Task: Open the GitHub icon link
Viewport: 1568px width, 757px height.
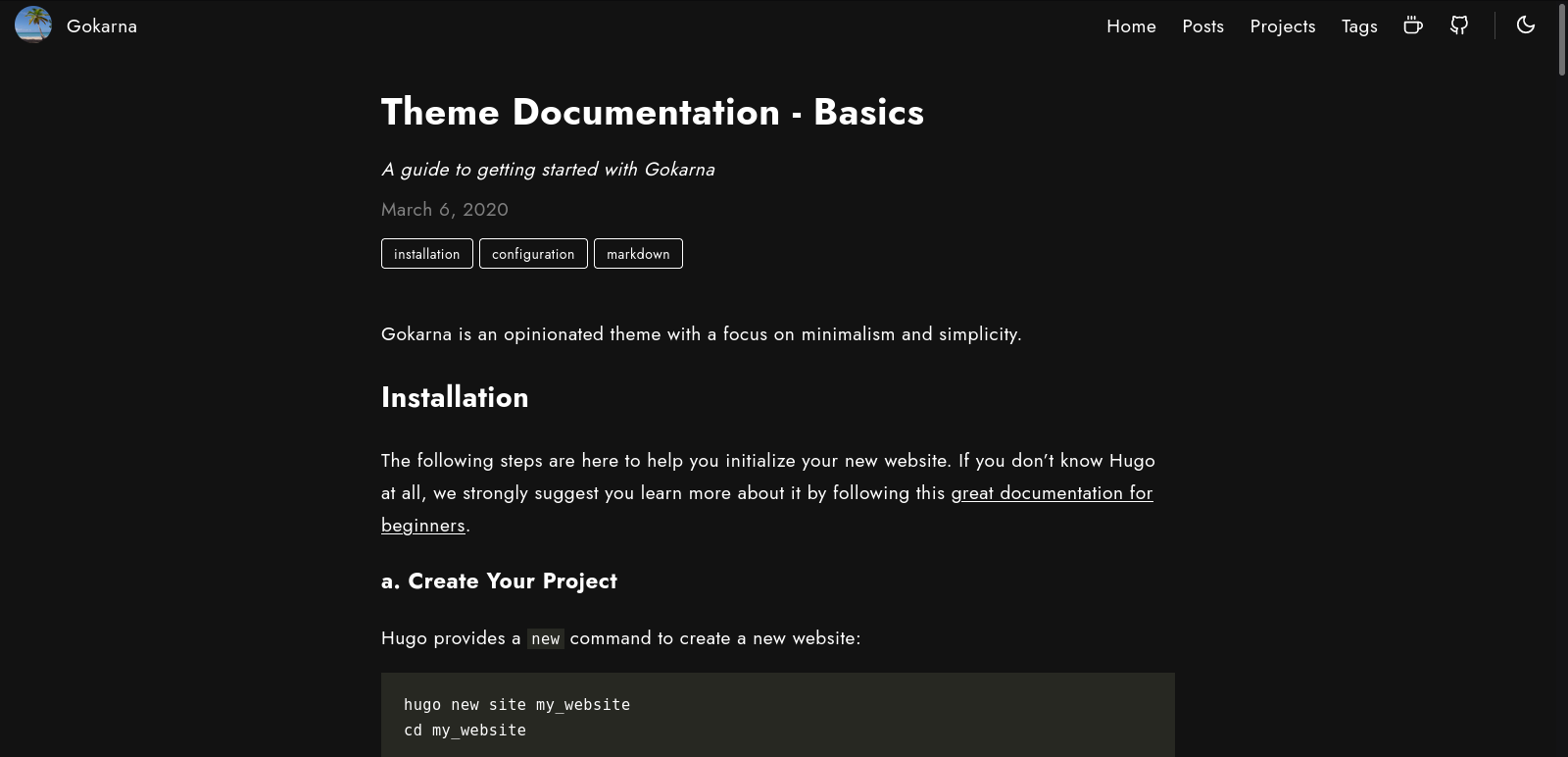Action: [x=1459, y=25]
